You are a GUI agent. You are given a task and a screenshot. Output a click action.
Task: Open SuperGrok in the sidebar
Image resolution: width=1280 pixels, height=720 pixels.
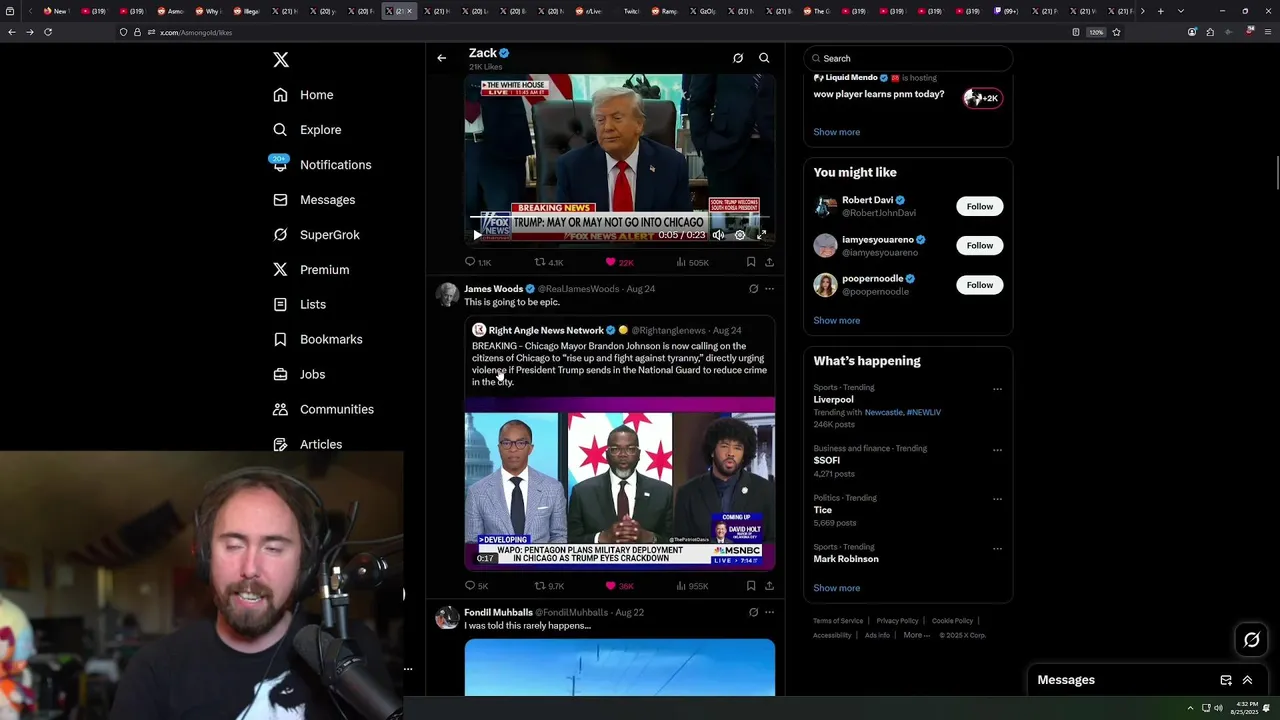[316, 235]
